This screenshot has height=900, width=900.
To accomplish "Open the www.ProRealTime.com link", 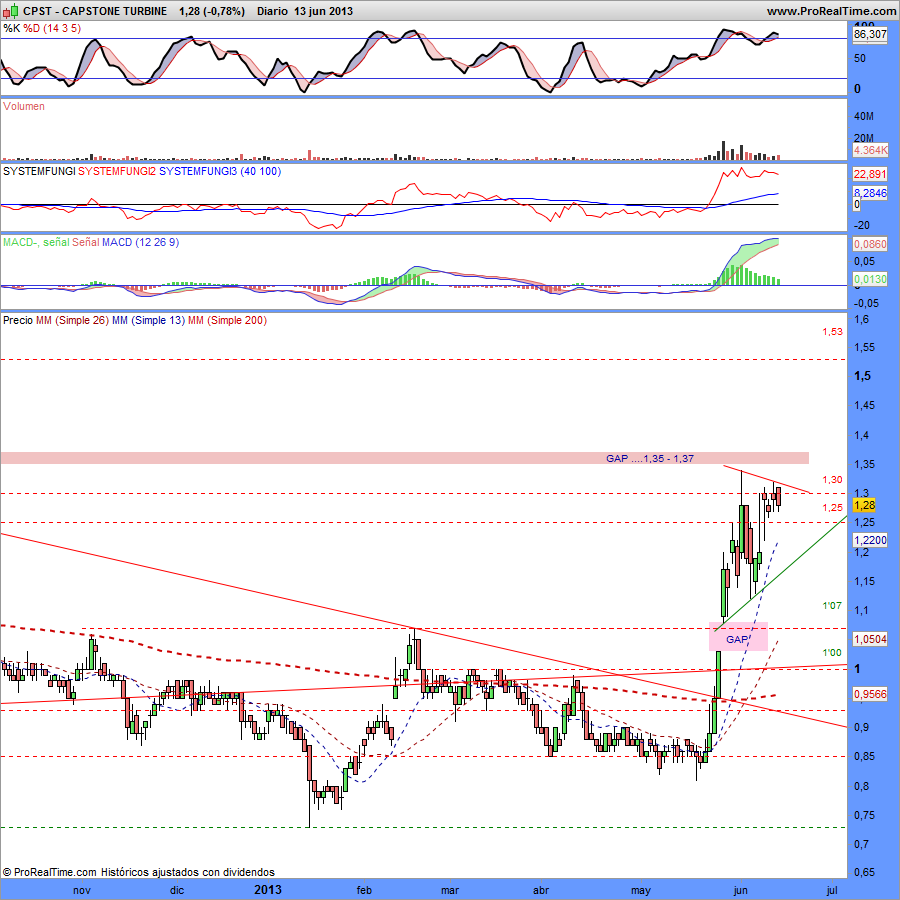I will [x=832, y=11].
